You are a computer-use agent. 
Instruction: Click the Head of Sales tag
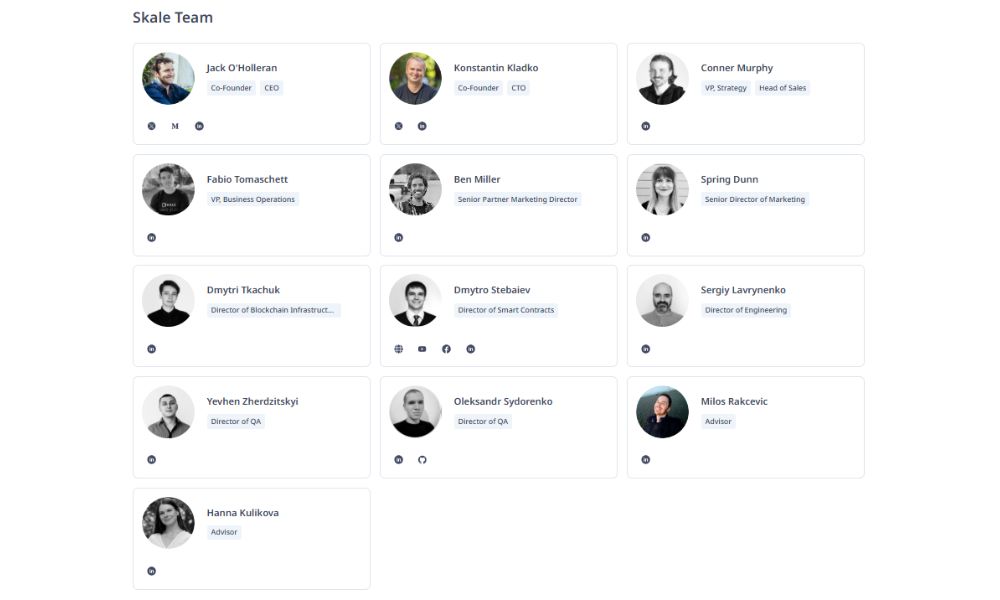point(782,88)
